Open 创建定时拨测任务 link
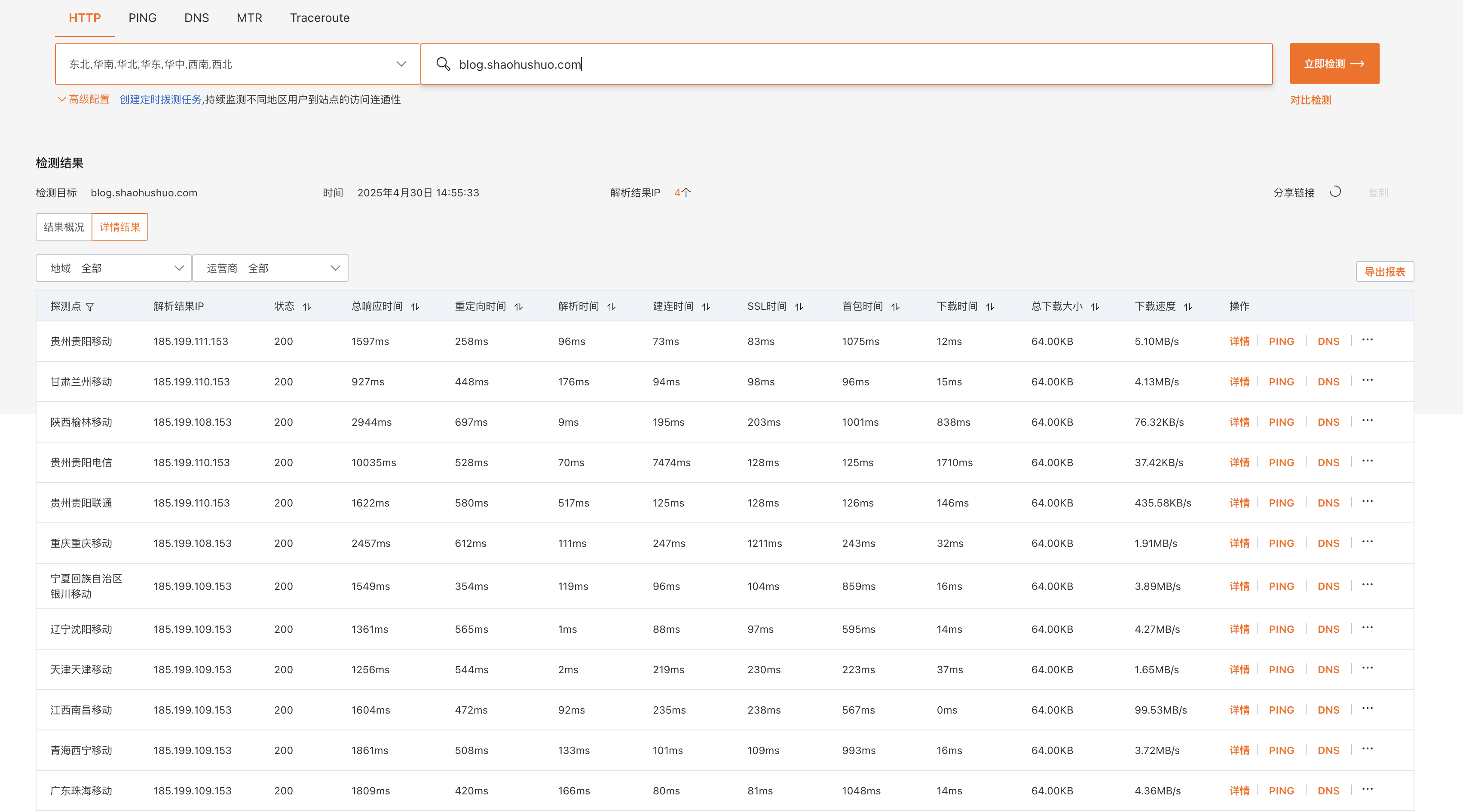 [x=160, y=99]
